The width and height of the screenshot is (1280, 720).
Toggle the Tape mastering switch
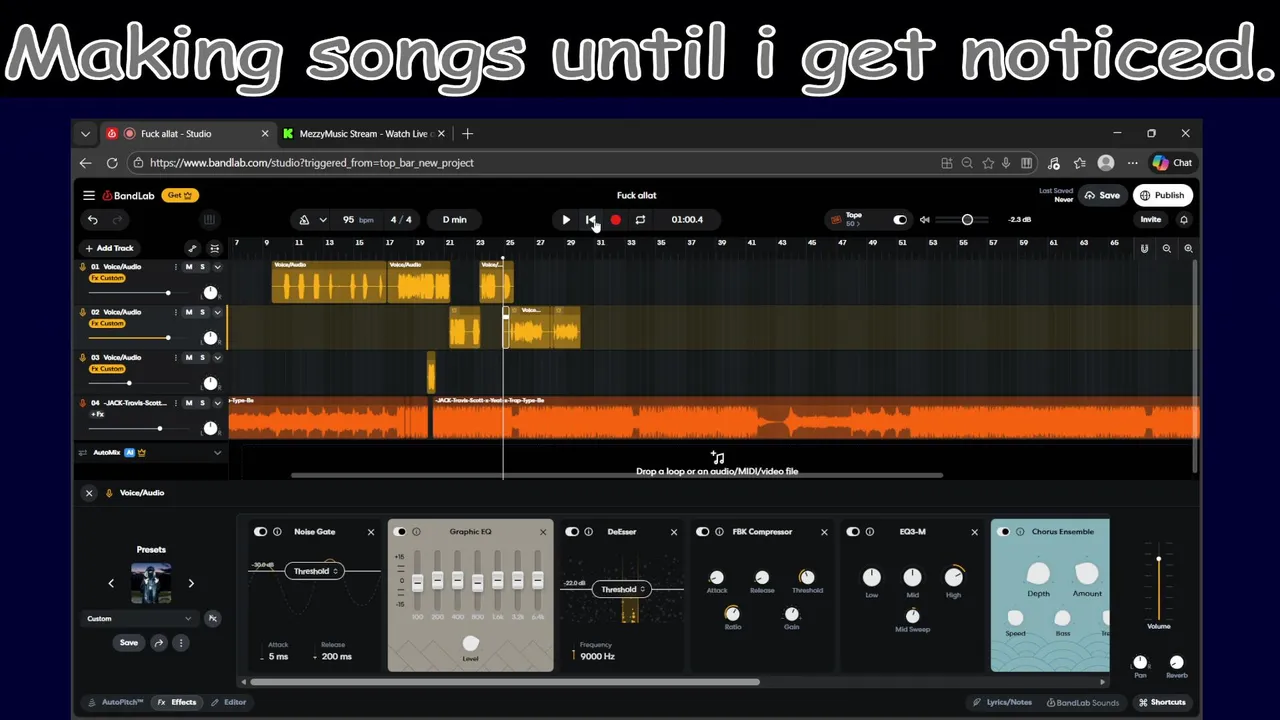[x=900, y=220]
